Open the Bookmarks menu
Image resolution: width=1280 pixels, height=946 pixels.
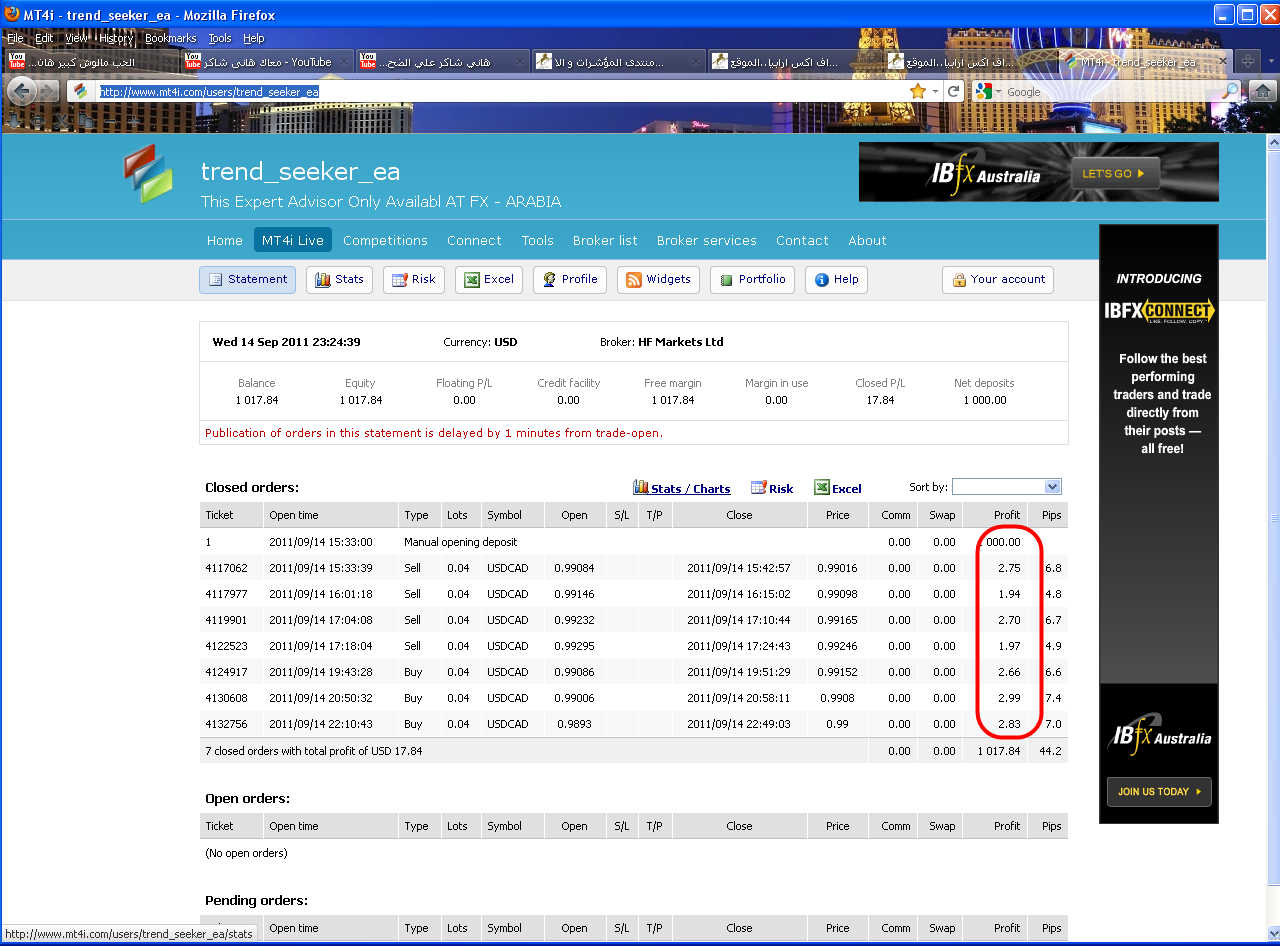tap(170, 38)
